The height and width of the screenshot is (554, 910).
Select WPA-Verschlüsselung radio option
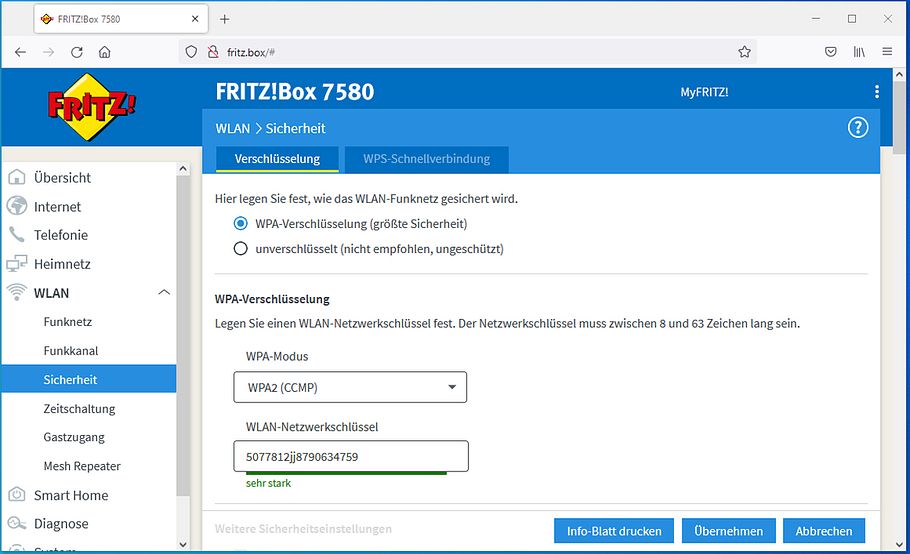[240, 224]
